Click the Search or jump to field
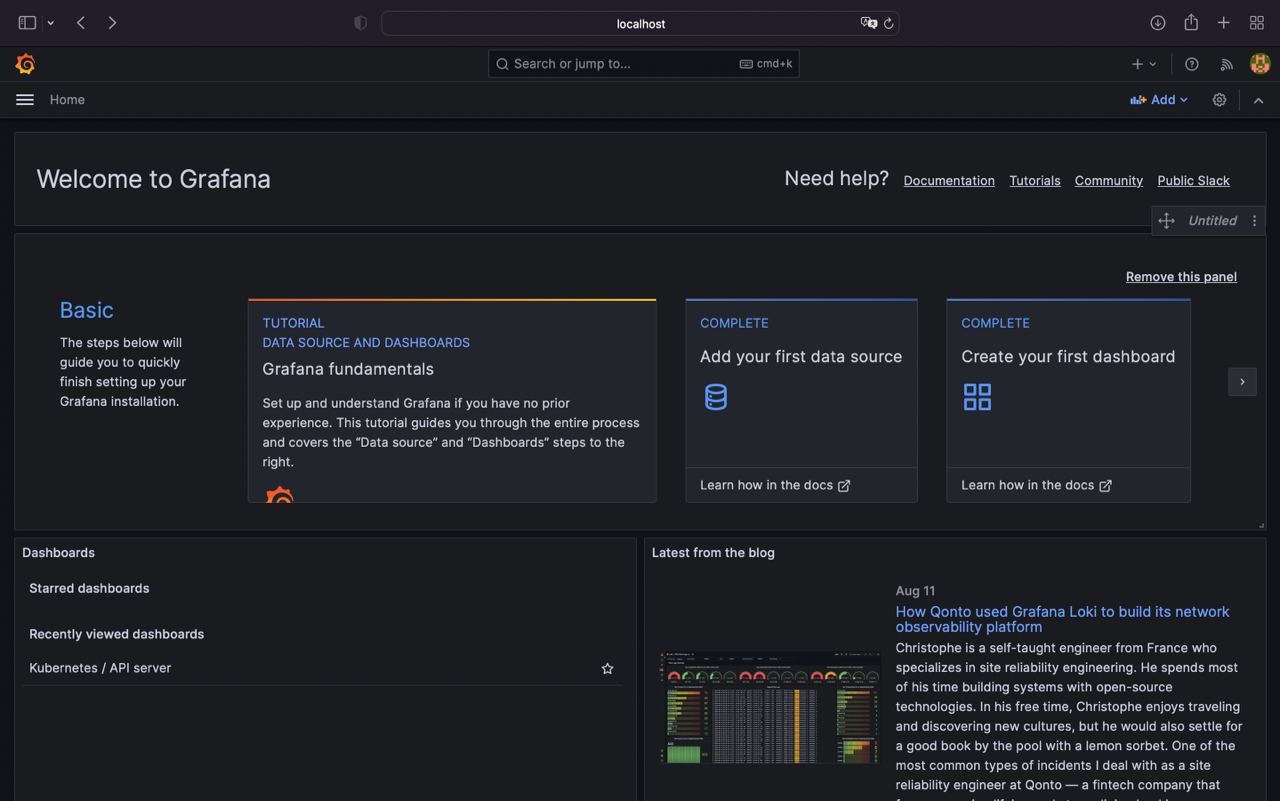This screenshot has height=801, width=1280. tap(644, 64)
